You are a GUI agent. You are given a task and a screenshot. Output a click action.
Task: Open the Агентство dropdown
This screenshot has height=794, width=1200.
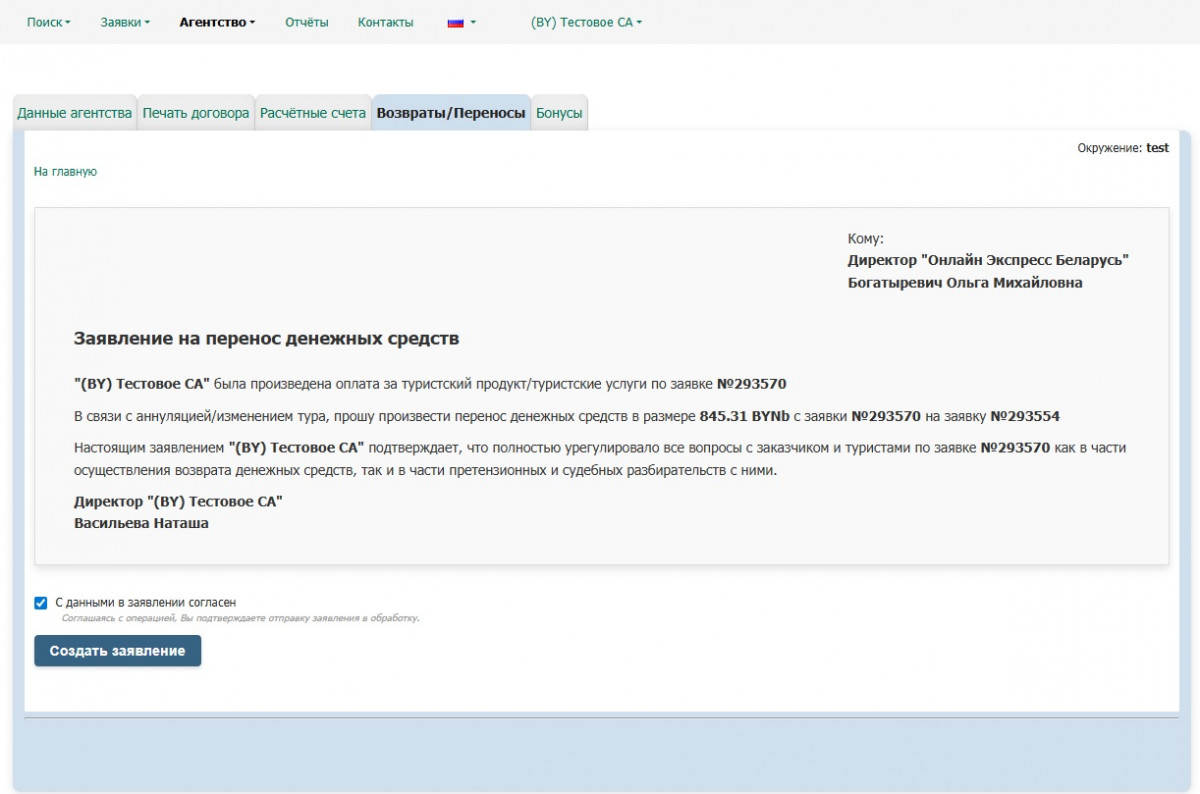pos(217,22)
